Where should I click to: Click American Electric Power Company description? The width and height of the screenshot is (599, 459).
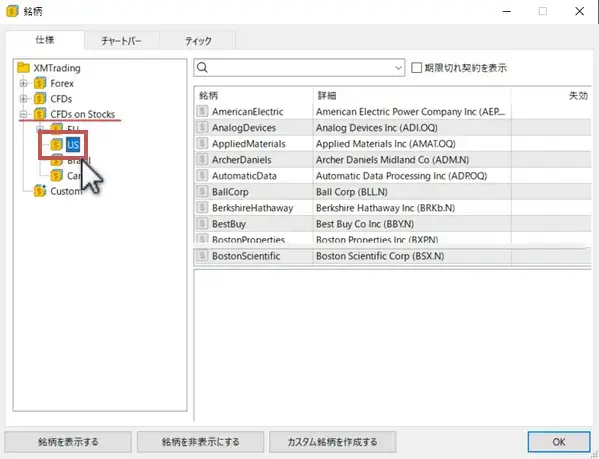(x=410, y=112)
